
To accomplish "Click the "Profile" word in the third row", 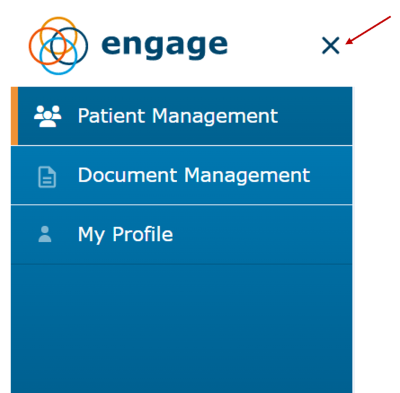I will click(x=143, y=234).
